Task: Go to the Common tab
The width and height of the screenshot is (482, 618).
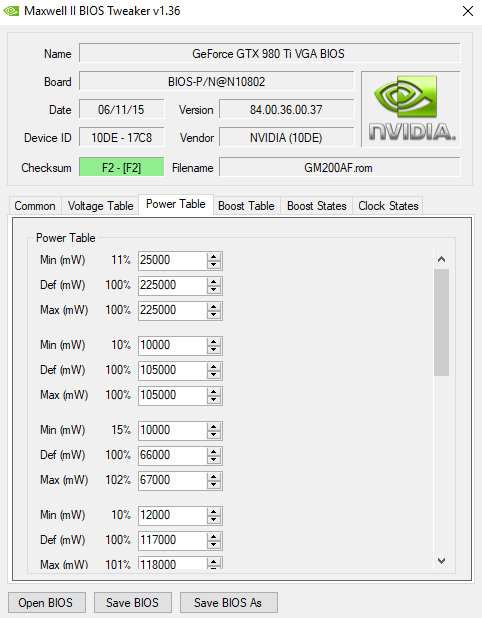Action: 35,206
